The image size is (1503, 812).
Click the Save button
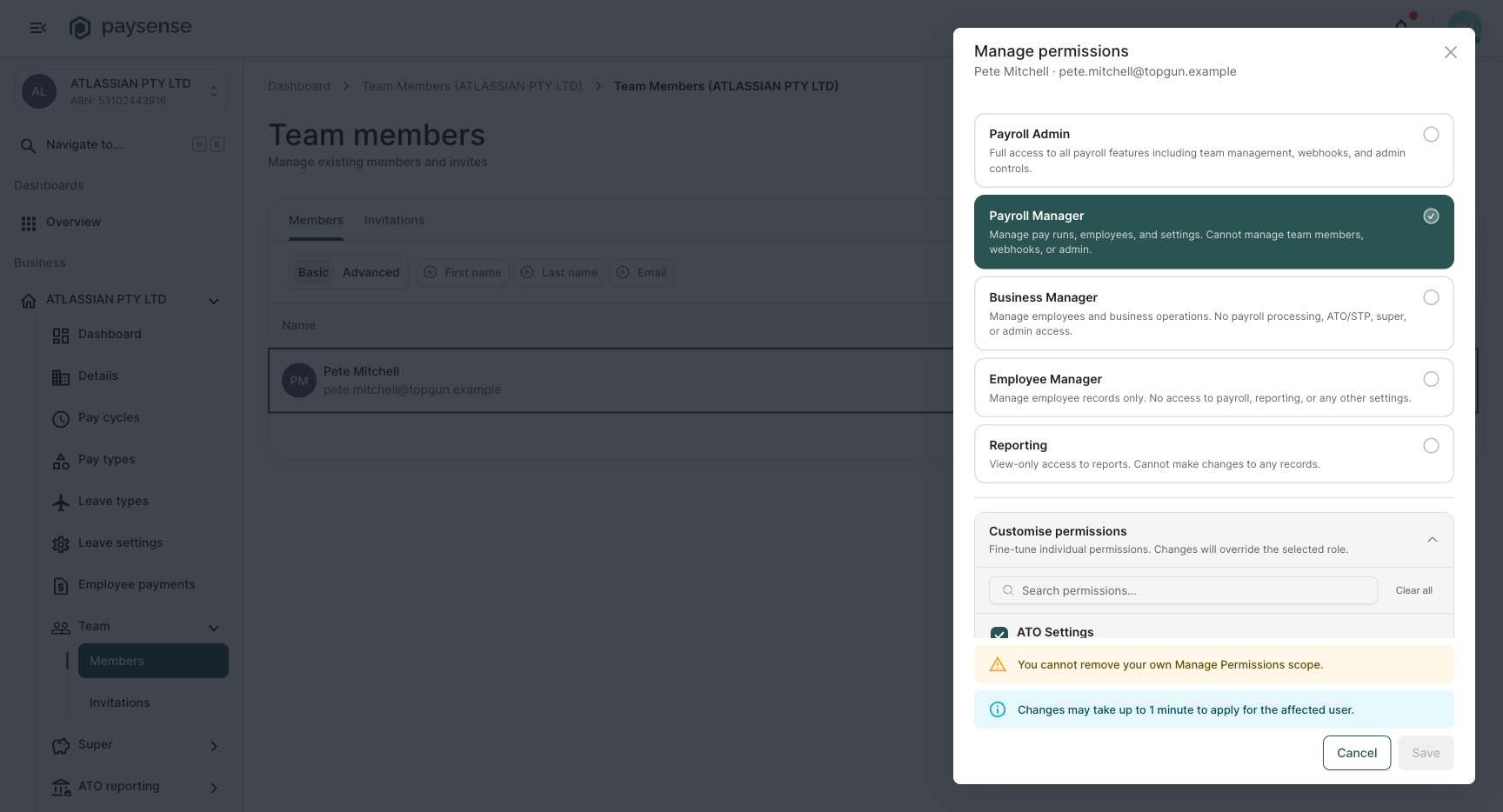(x=1426, y=753)
